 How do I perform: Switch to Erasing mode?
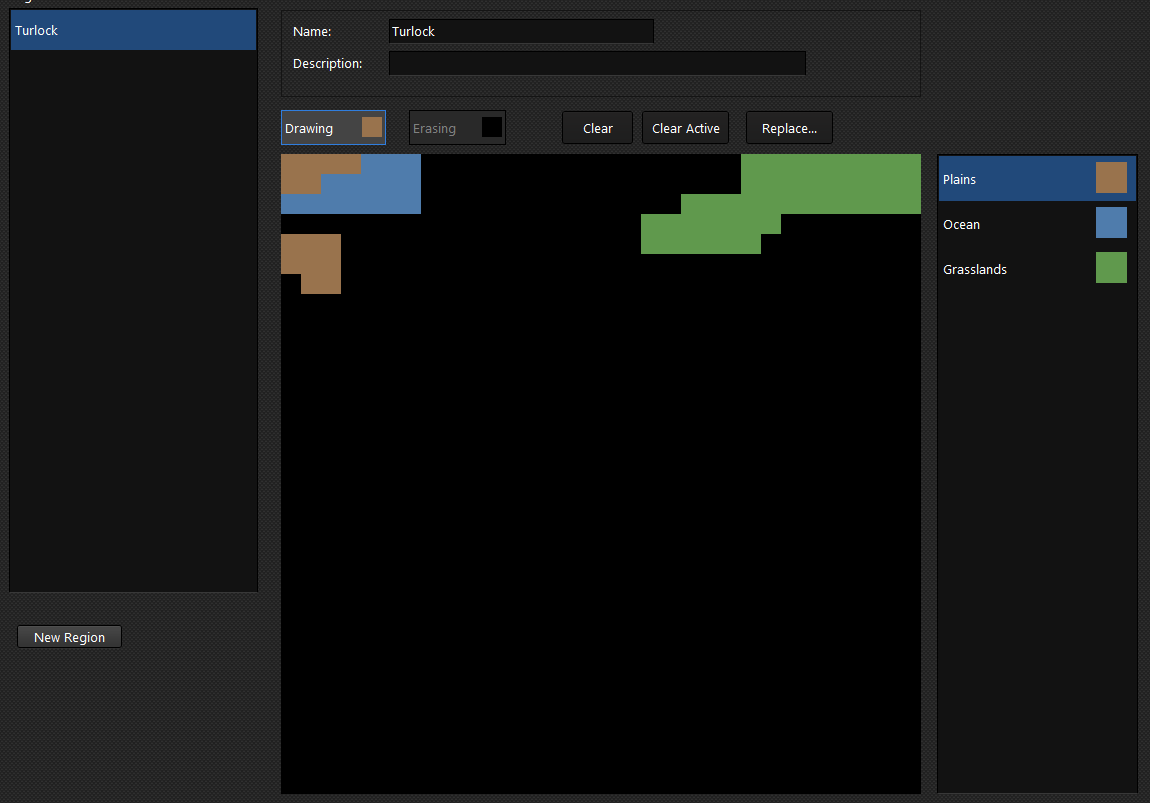[x=442, y=127]
